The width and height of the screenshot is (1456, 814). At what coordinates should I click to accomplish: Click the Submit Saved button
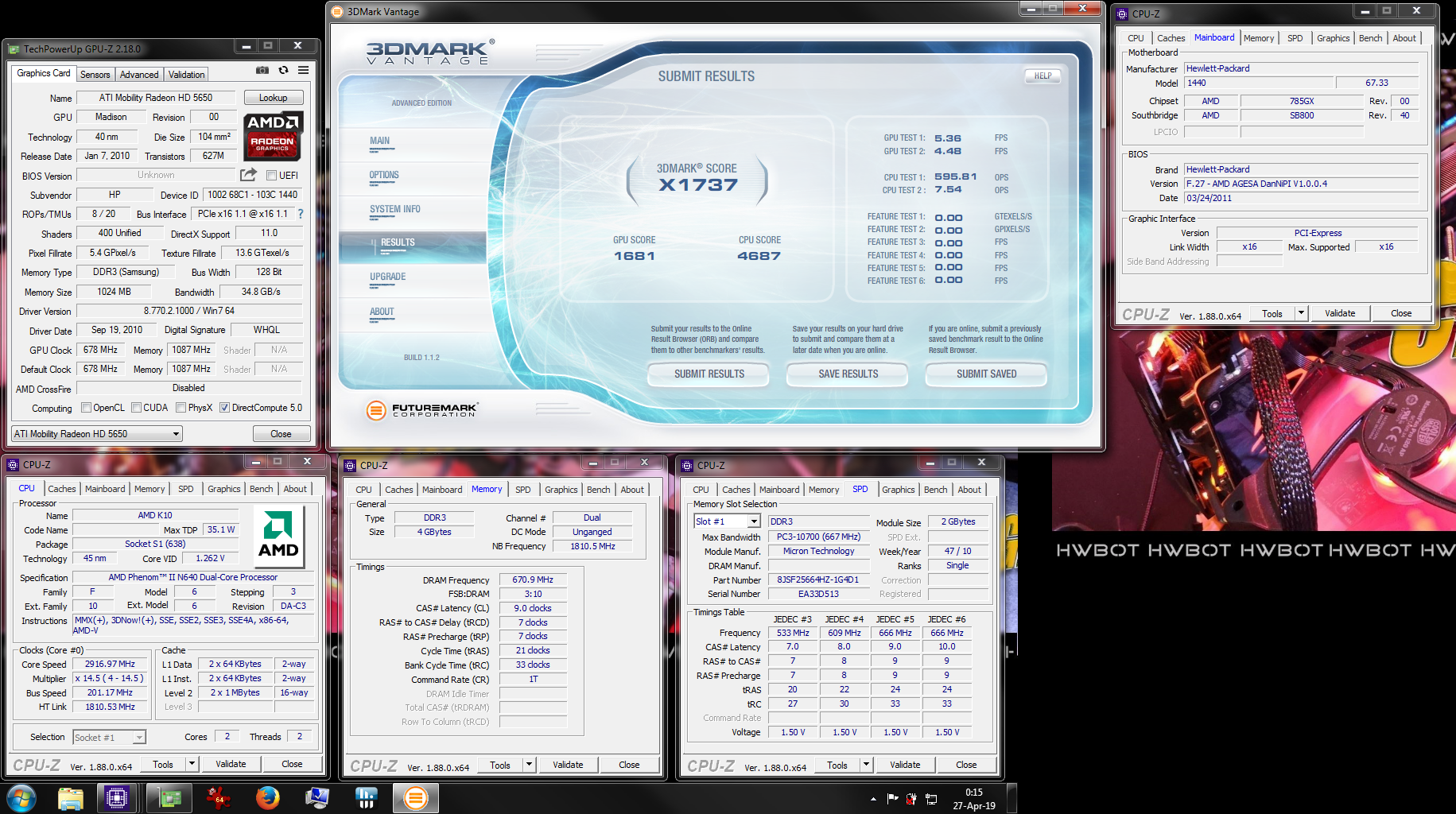986,374
